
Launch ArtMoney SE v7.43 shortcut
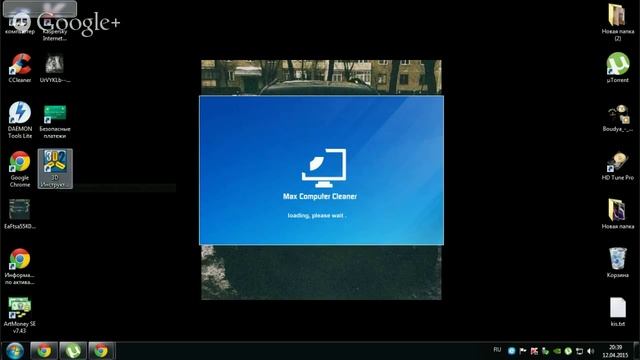coord(20,315)
